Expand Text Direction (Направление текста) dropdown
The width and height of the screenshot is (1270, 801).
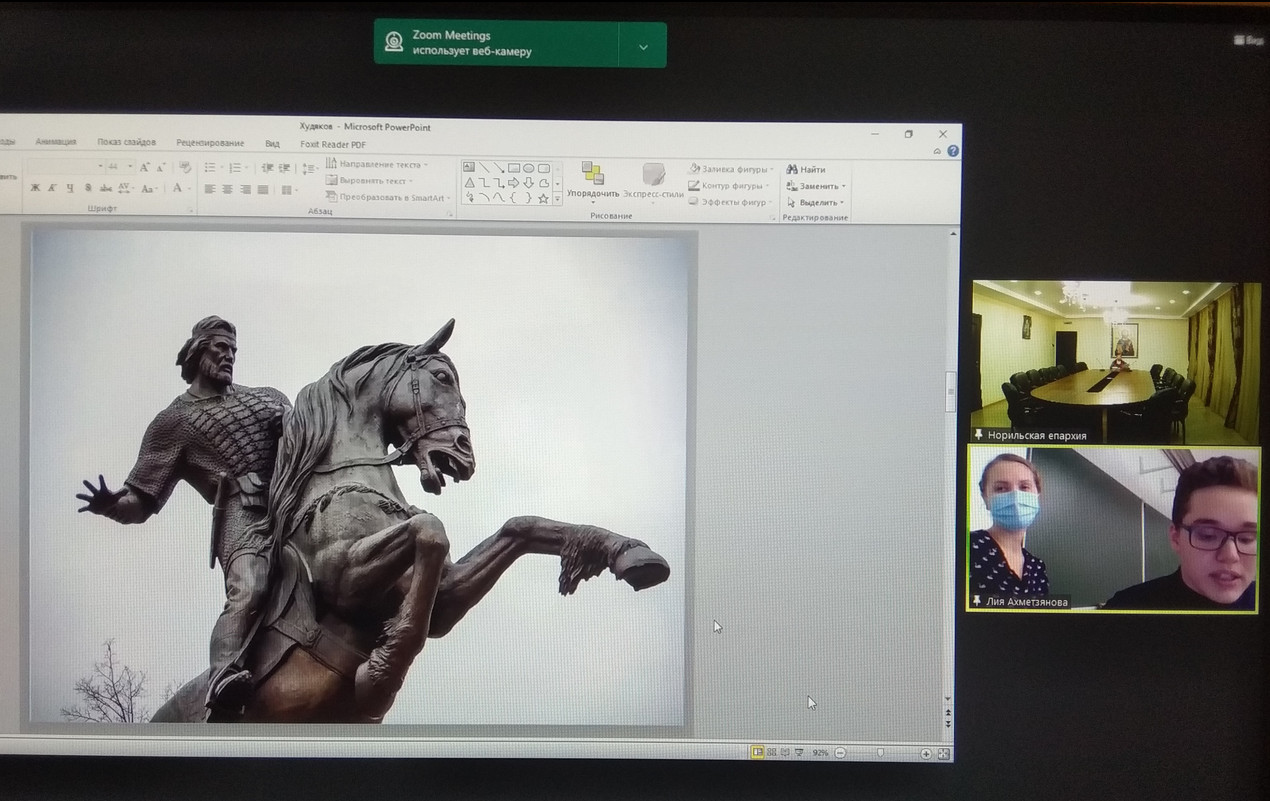378,164
